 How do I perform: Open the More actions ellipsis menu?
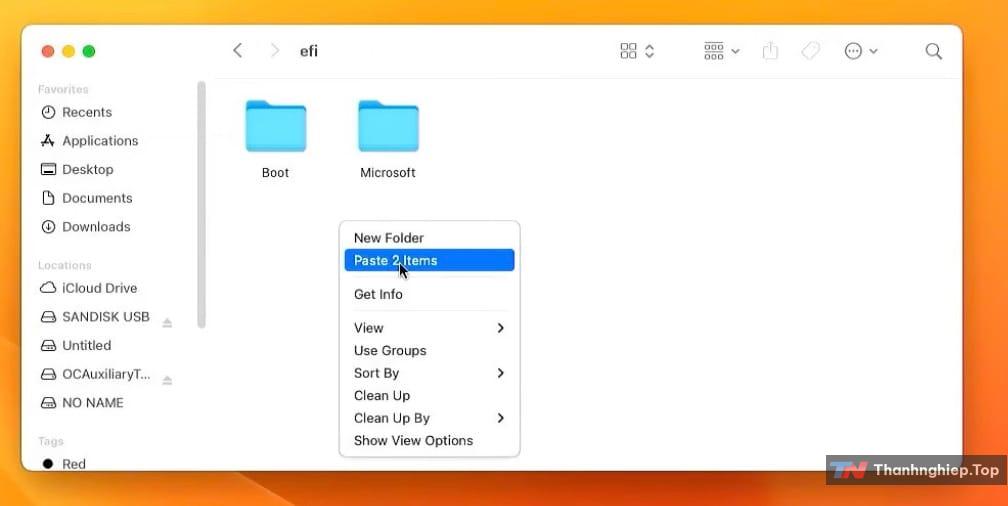pyautogui.click(x=861, y=51)
